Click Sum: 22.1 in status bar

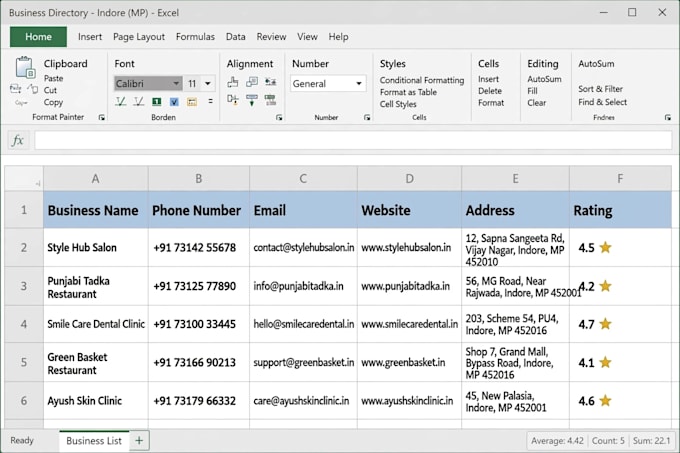coord(651,441)
